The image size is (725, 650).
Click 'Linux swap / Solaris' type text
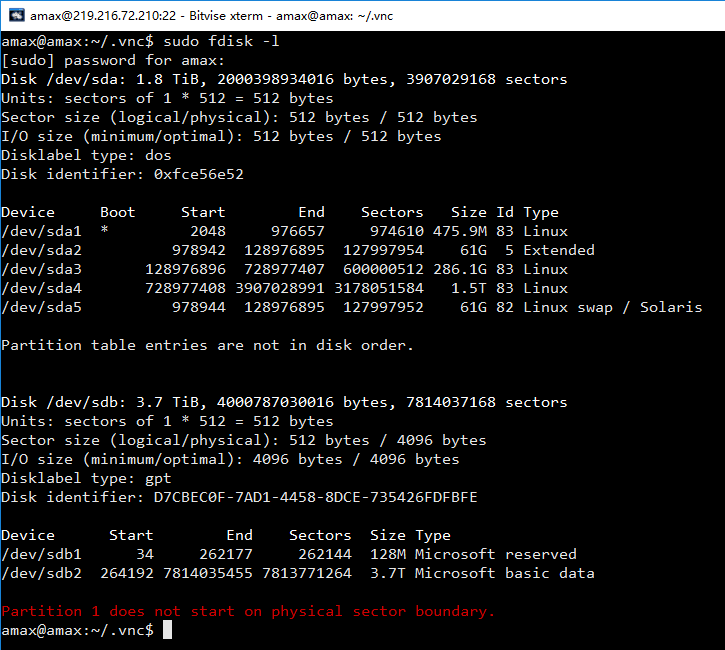click(613, 307)
